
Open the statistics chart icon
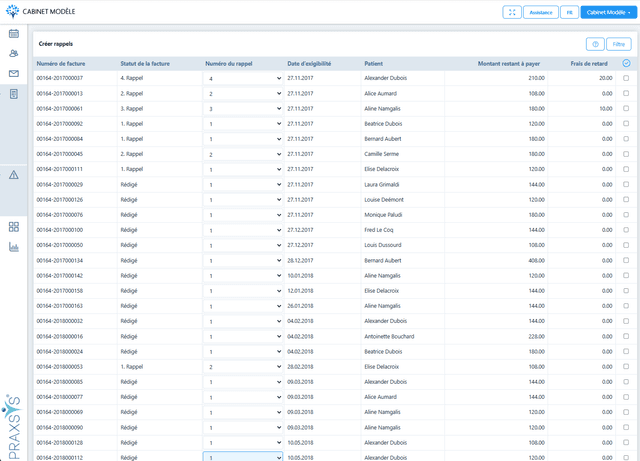pyautogui.click(x=14, y=247)
